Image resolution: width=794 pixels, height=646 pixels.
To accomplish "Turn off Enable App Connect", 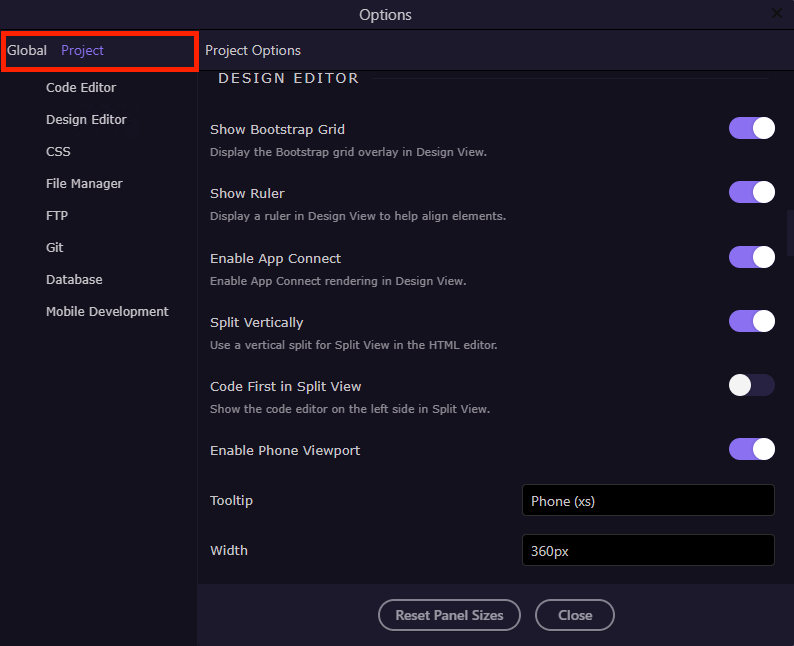I will point(752,257).
